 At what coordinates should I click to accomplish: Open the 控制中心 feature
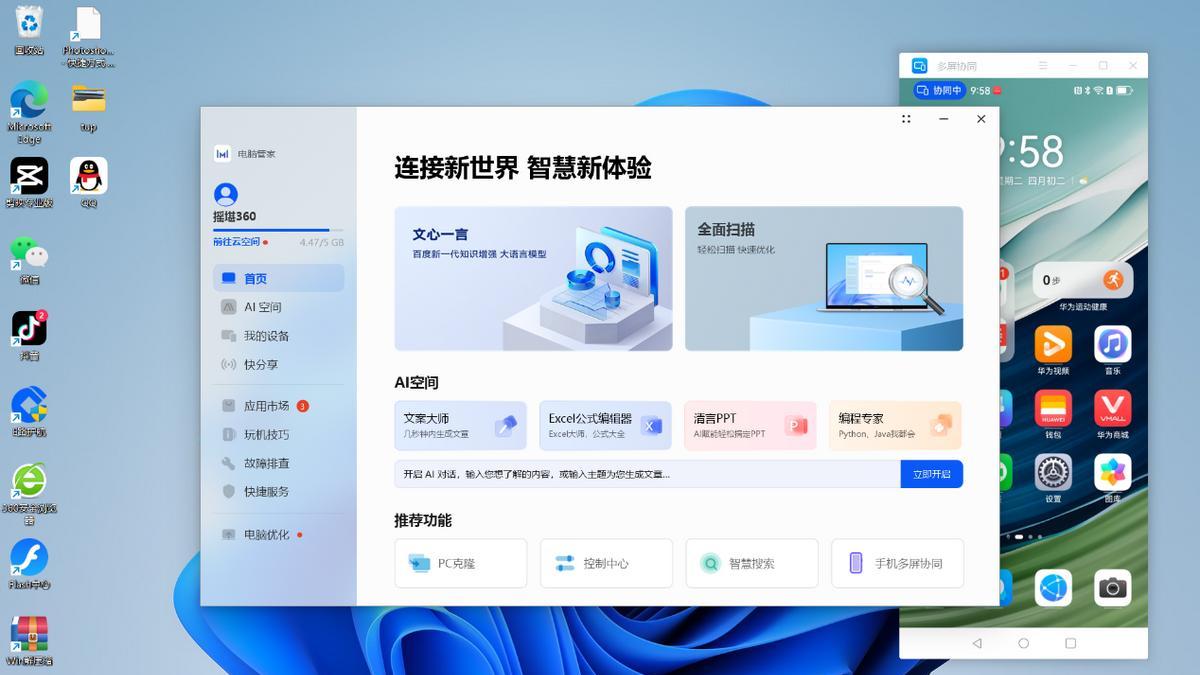[x=606, y=563]
